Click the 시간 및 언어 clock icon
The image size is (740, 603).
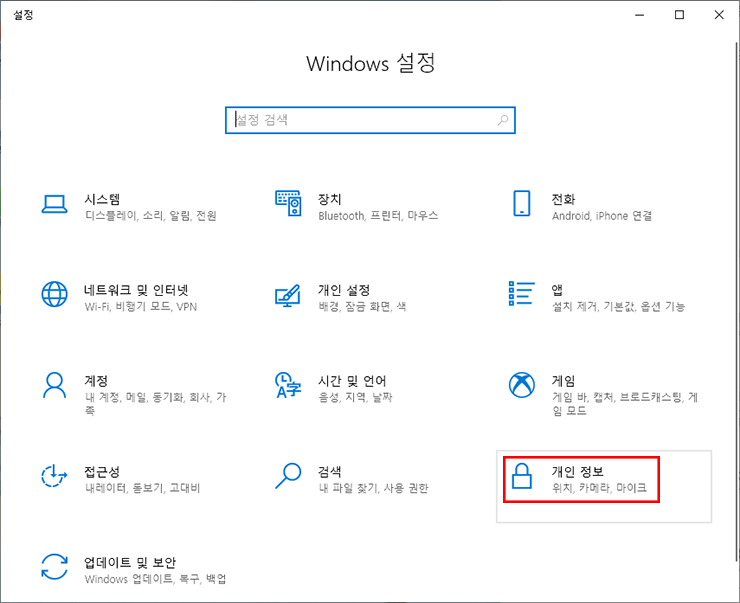[x=288, y=385]
